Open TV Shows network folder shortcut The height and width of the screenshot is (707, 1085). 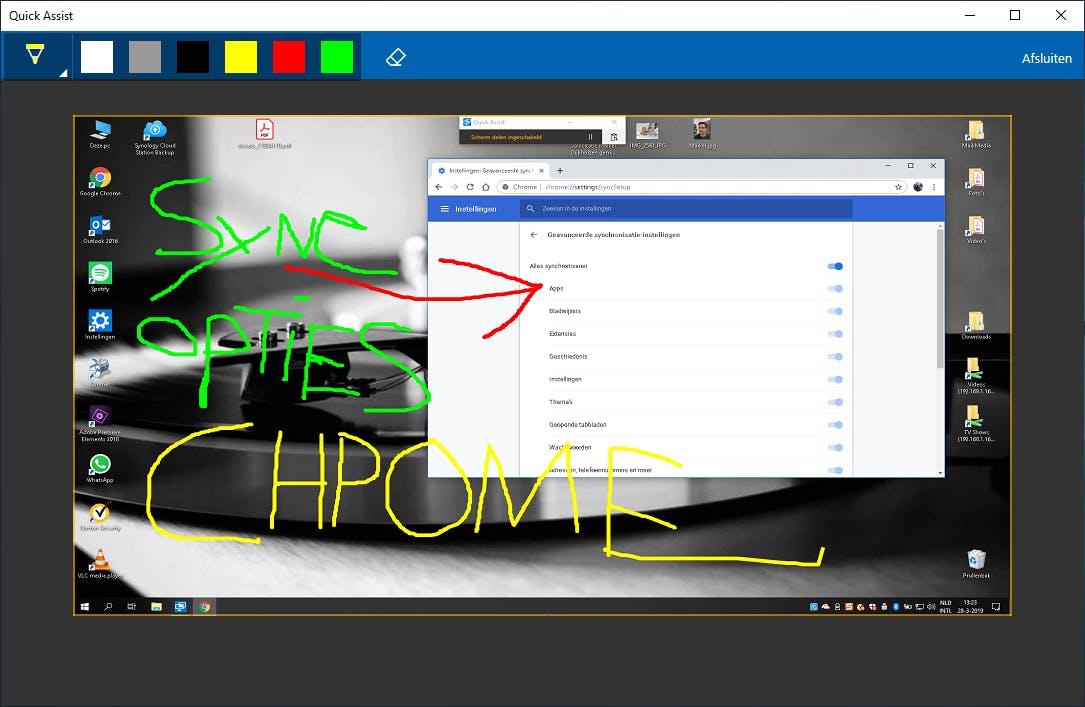976,423
